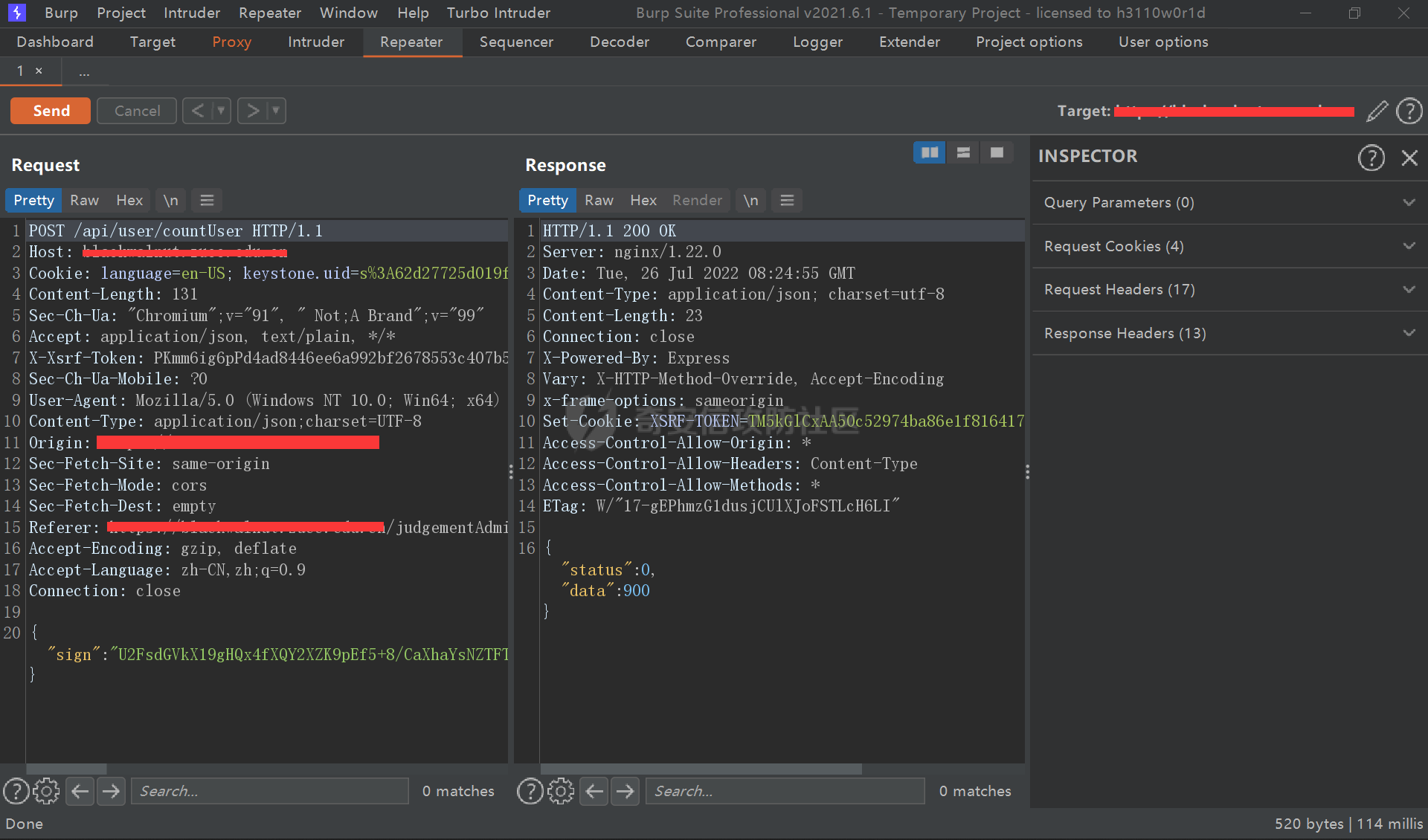Image resolution: width=1428 pixels, height=840 pixels.
Task: Switch to combined tabs layout view
Action: coord(997,152)
